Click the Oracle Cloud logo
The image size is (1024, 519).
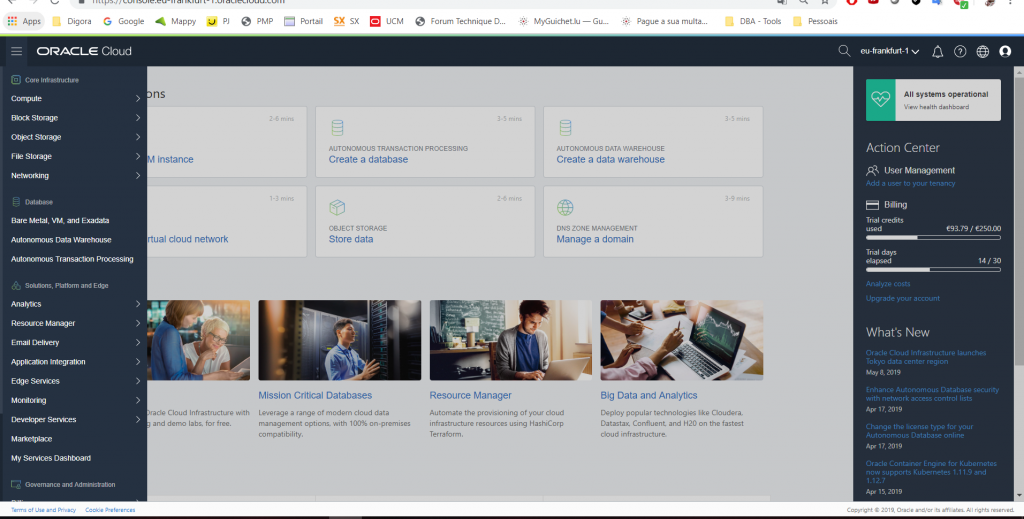click(x=84, y=51)
